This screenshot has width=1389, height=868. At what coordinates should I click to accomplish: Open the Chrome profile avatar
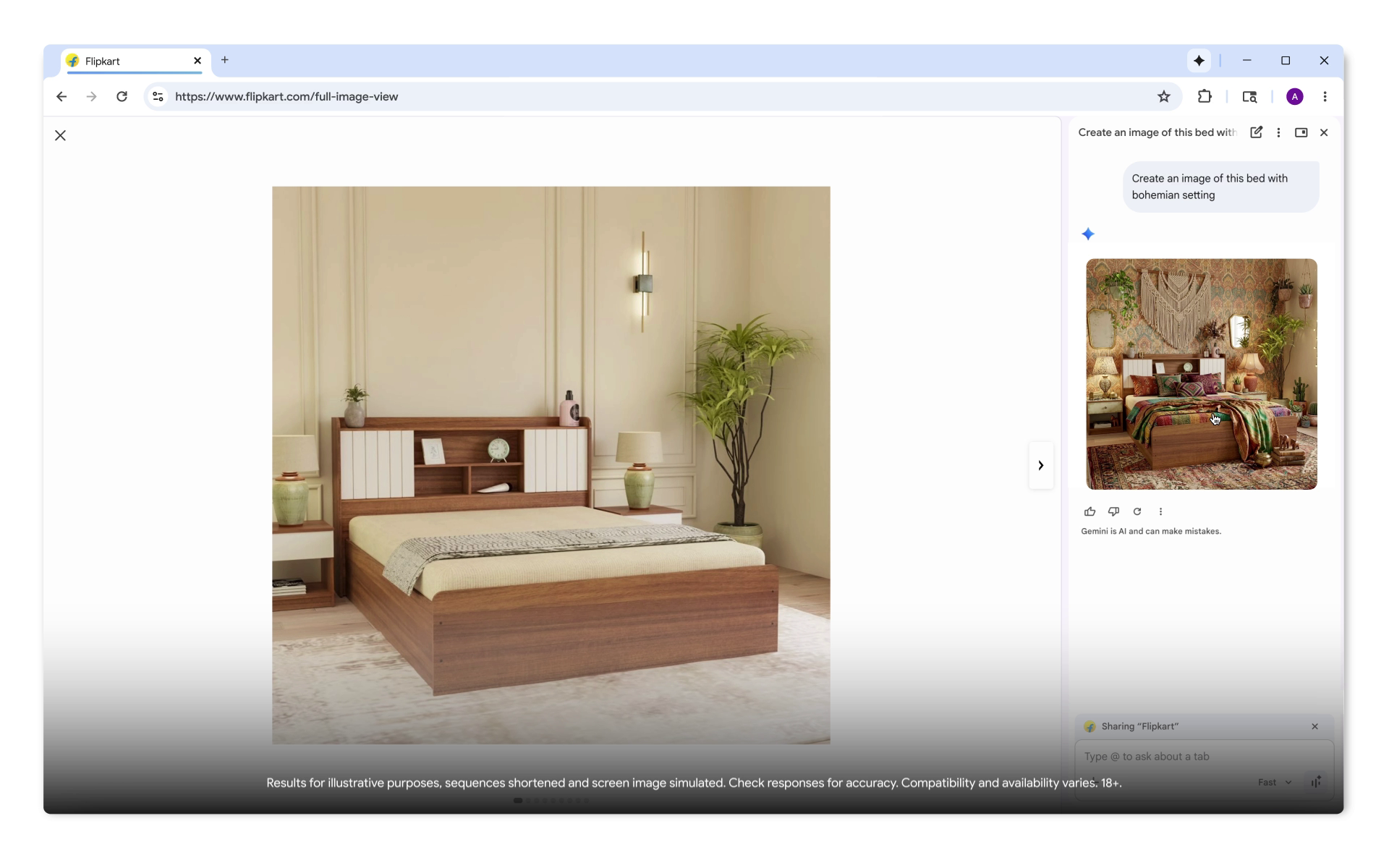click(1294, 96)
